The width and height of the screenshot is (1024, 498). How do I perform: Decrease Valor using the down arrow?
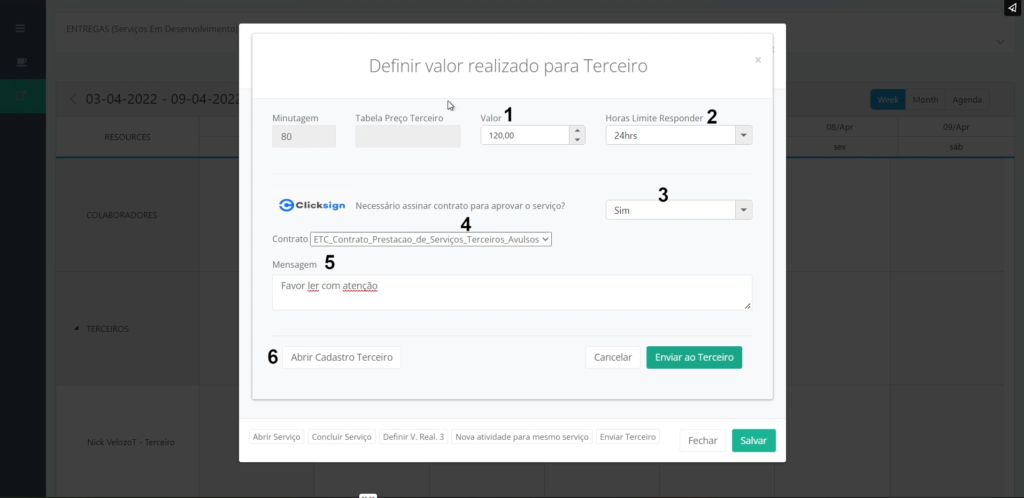pyautogui.click(x=578, y=140)
